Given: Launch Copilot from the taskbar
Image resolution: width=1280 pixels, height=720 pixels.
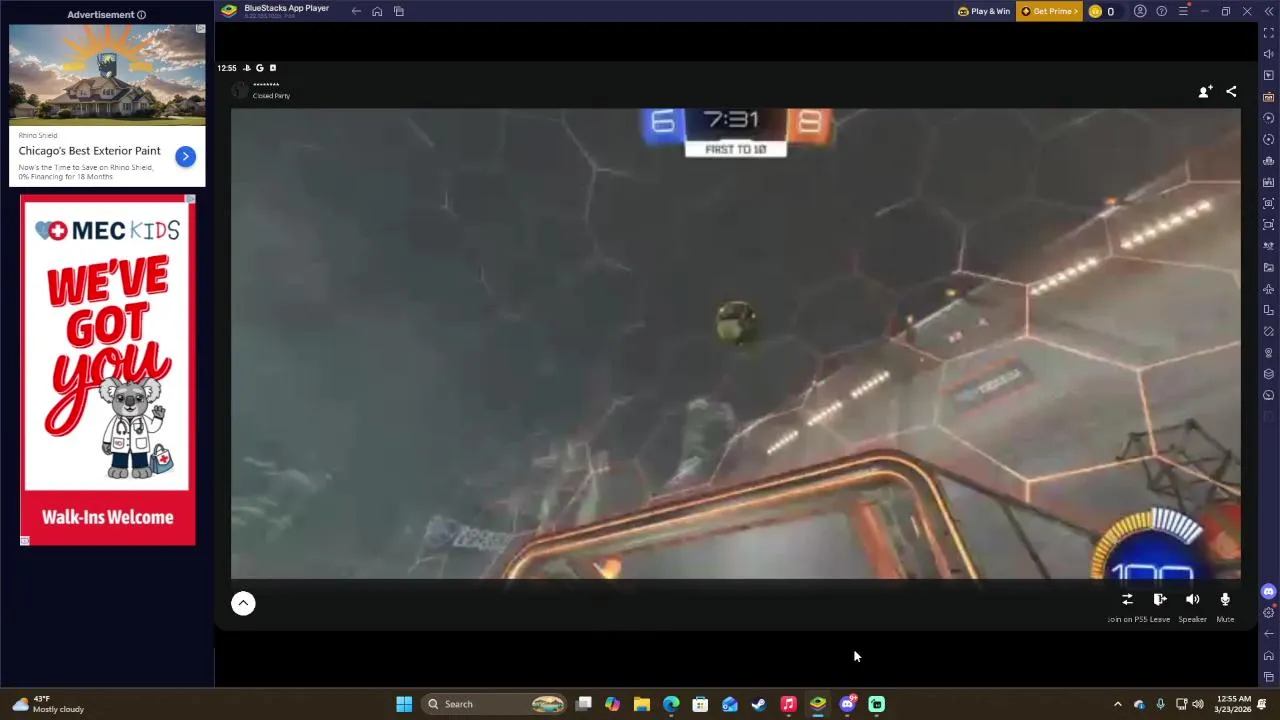Looking at the screenshot, I should click(613, 704).
